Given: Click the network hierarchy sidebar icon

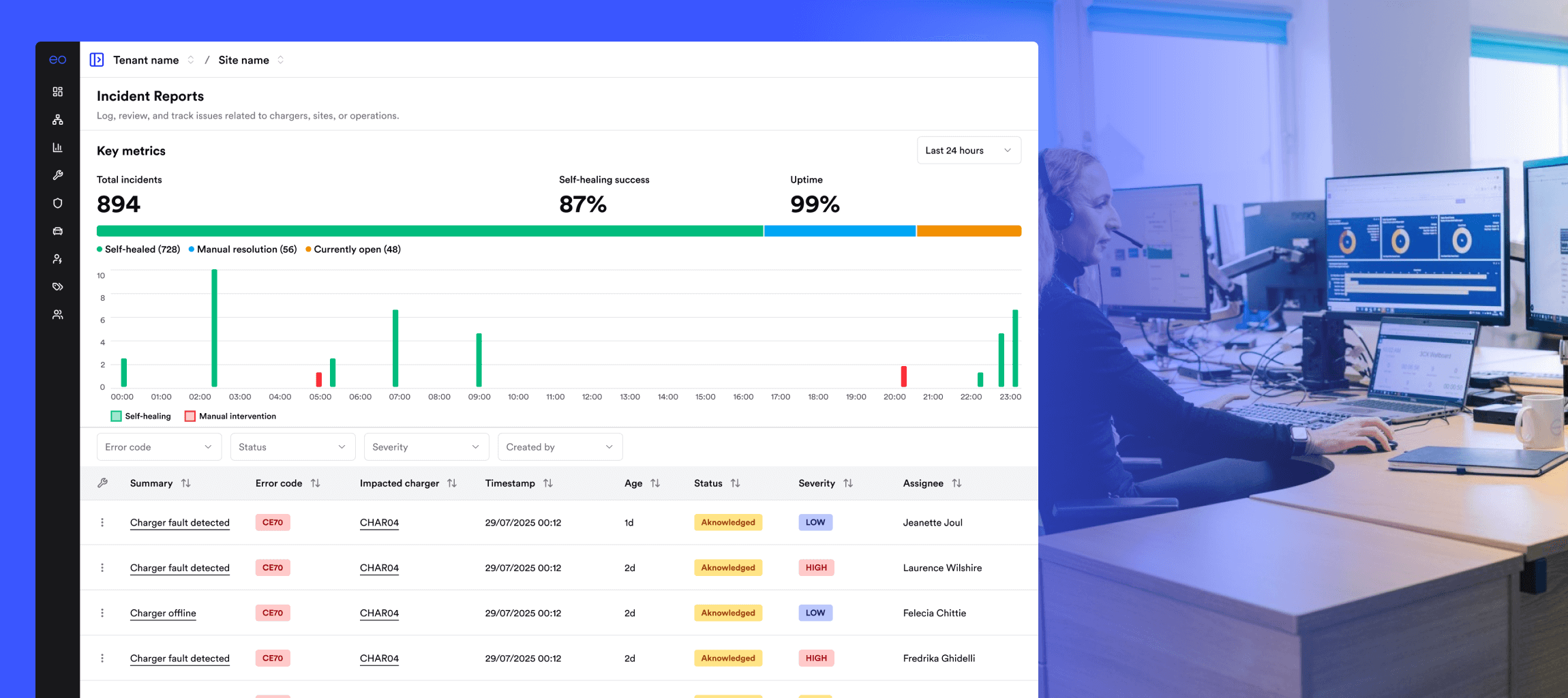Looking at the screenshot, I should coord(58,120).
